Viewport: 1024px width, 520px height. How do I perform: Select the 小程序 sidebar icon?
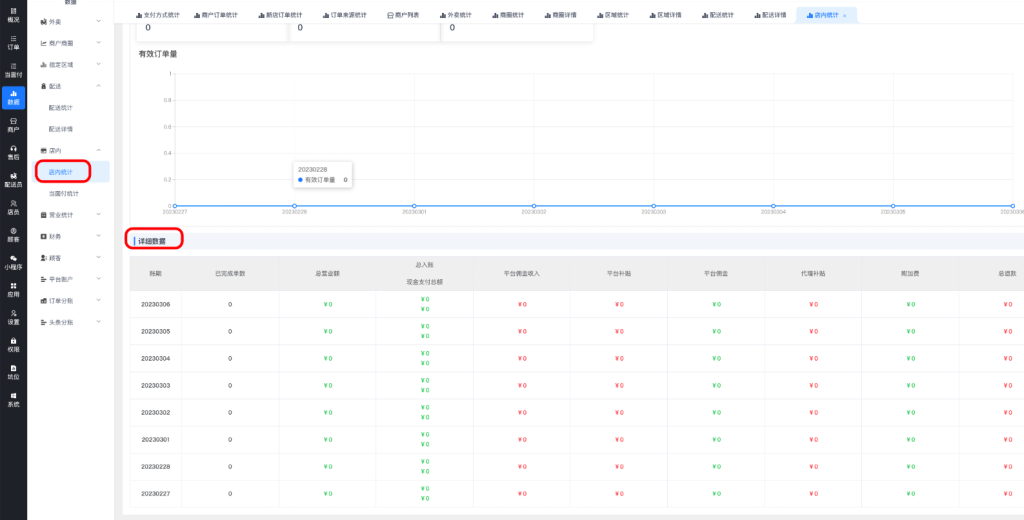(13, 262)
